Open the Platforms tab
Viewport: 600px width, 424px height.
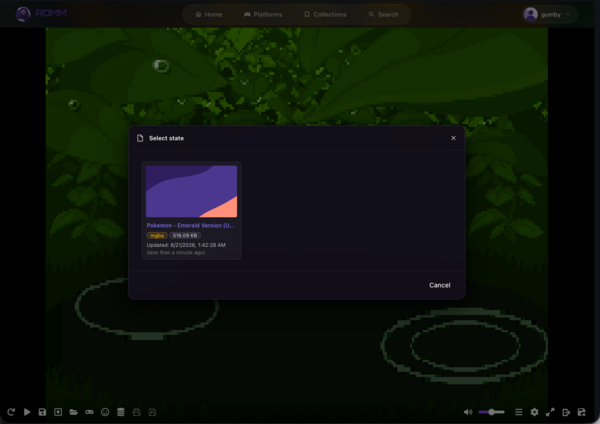[x=263, y=15]
